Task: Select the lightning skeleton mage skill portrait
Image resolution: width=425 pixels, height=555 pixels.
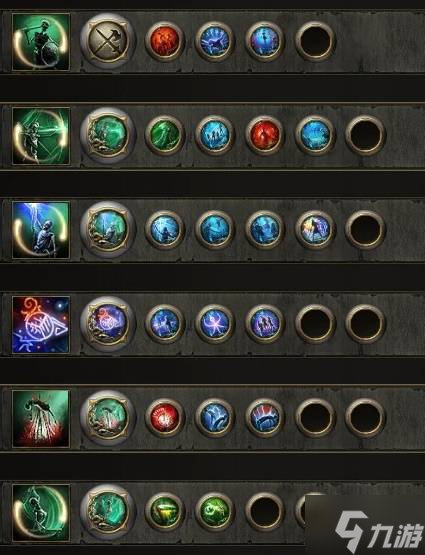Action: click(41, 230)
